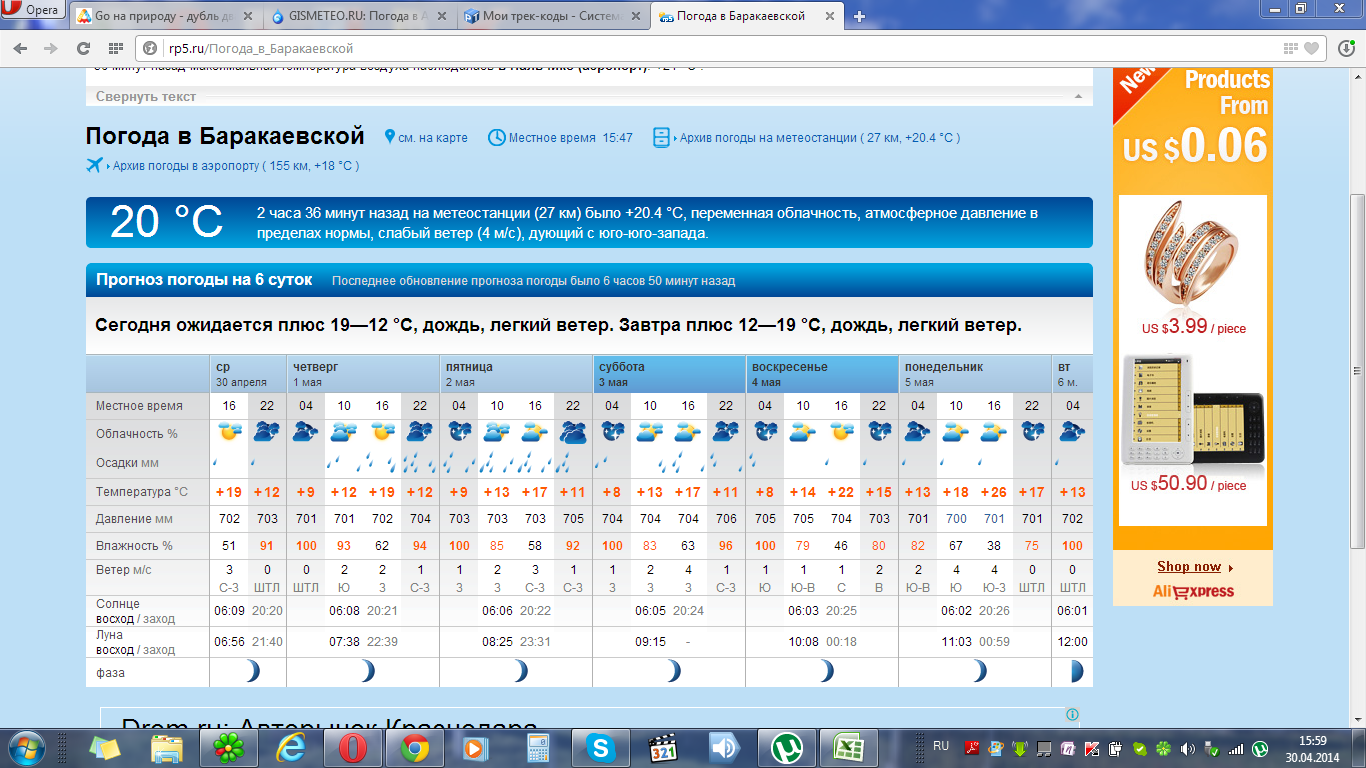Screen dimensions: 1366x768
Task: Click 'Shop now' in the AliExpress ad
Action: tap(1189, 567)
